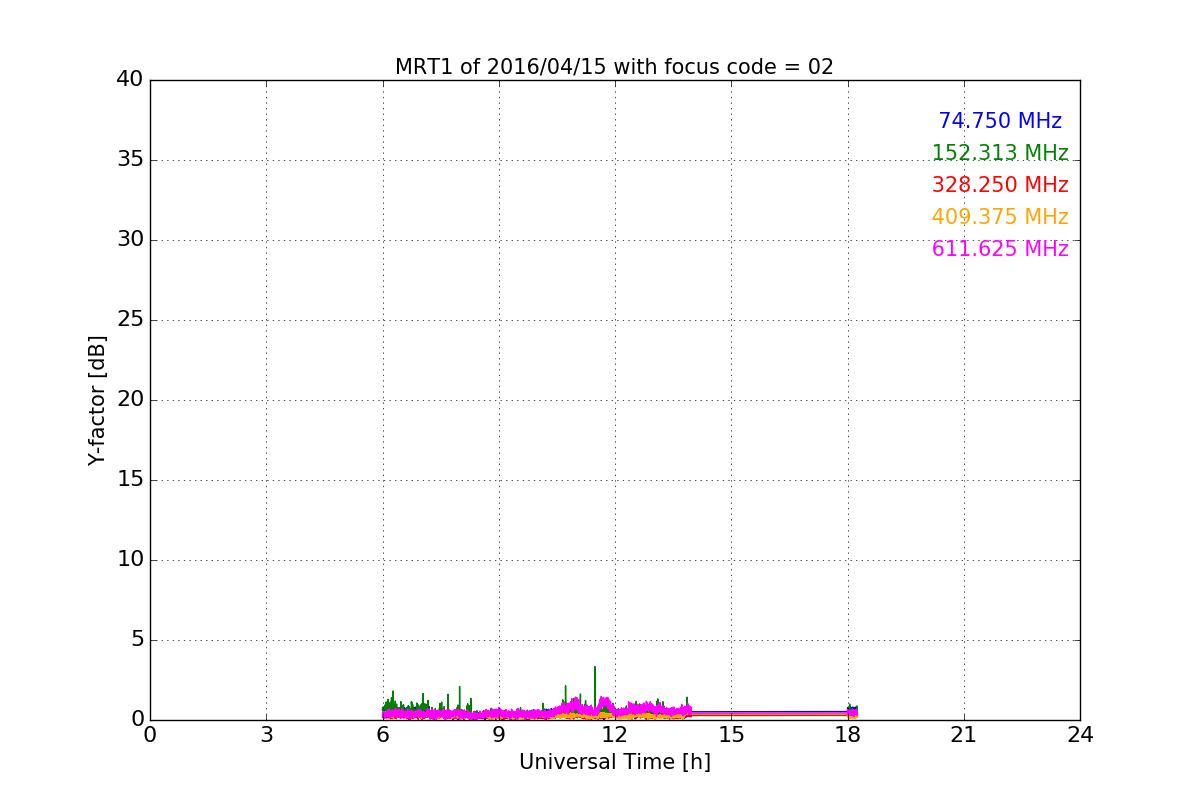The image size is (1200, 800).
Task: Click the x-axis tick label 18
Action: 848,735
